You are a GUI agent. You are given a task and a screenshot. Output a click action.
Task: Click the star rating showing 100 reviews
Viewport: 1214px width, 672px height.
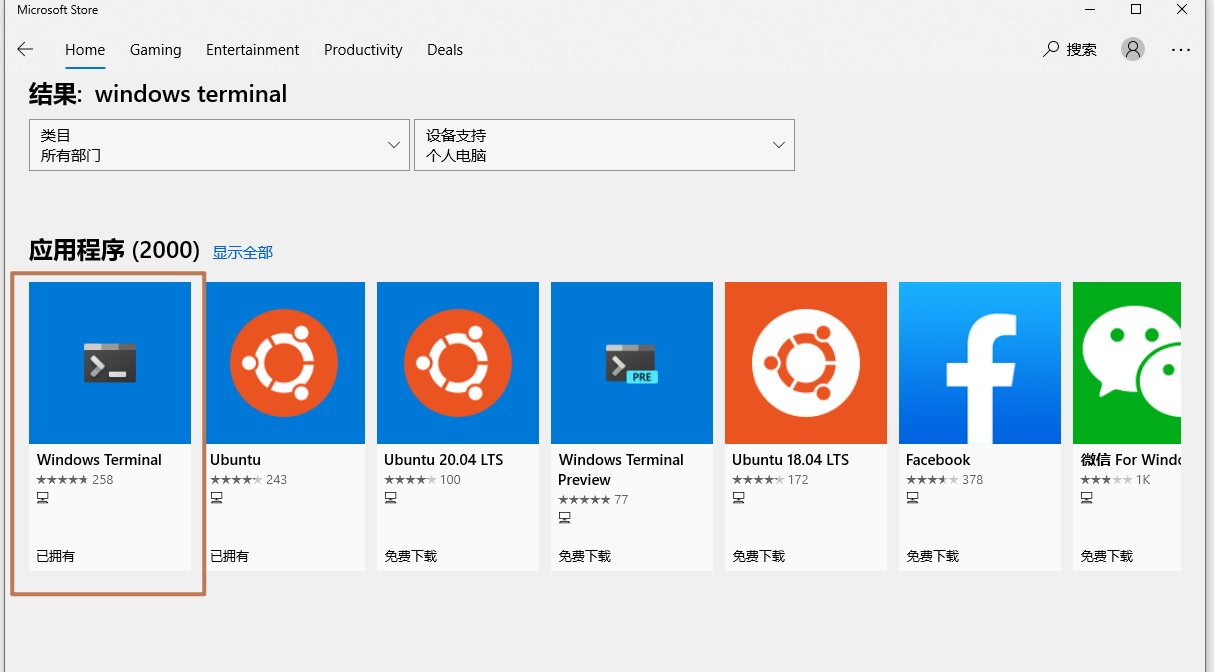coord(423,480)
